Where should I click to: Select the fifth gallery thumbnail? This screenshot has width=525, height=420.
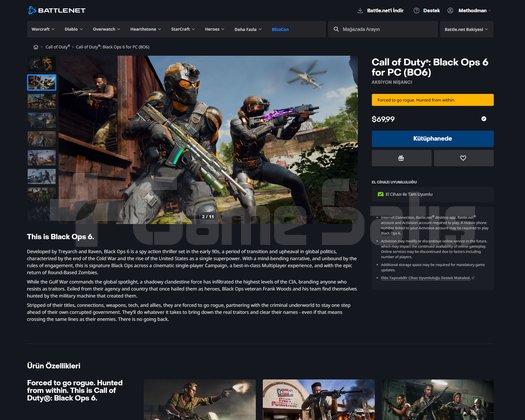point(42,139)
